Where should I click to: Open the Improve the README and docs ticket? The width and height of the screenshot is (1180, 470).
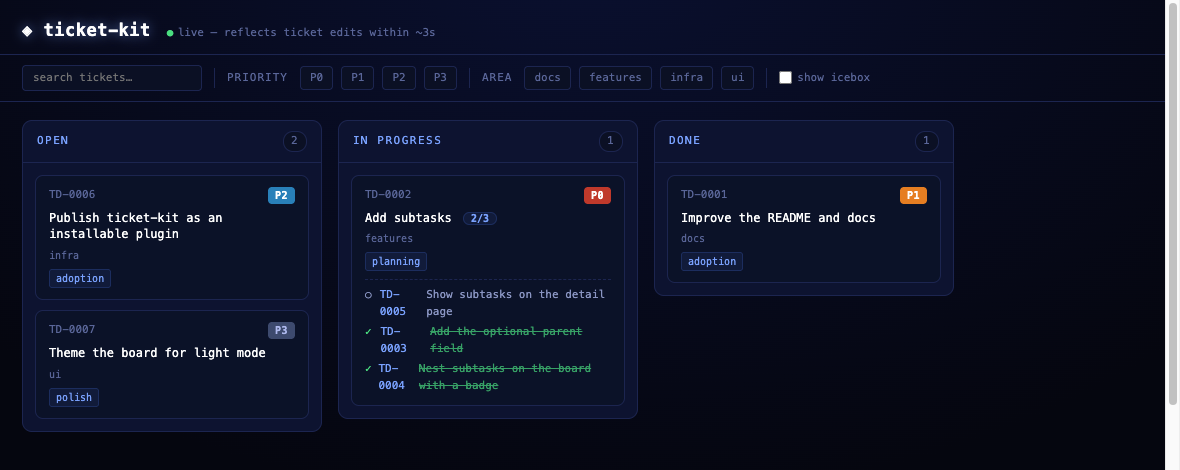pyautogui.click(x=778, y=218)
